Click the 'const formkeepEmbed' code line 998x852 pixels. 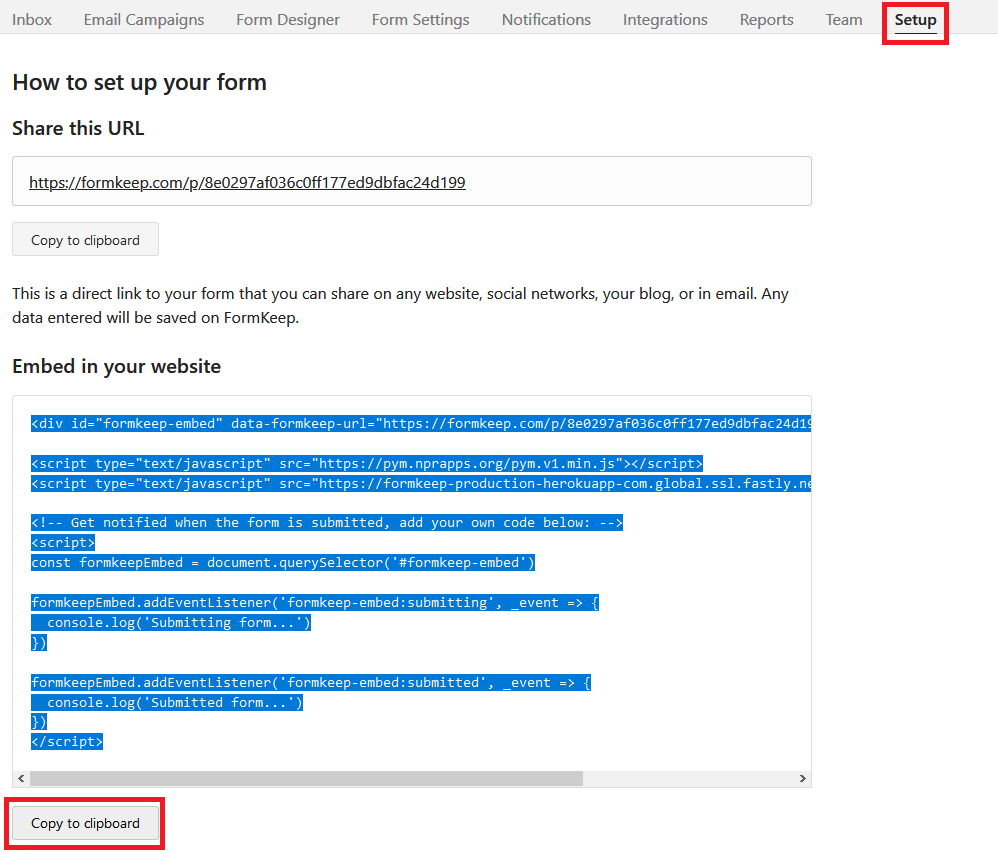click(x=283, y=562)
